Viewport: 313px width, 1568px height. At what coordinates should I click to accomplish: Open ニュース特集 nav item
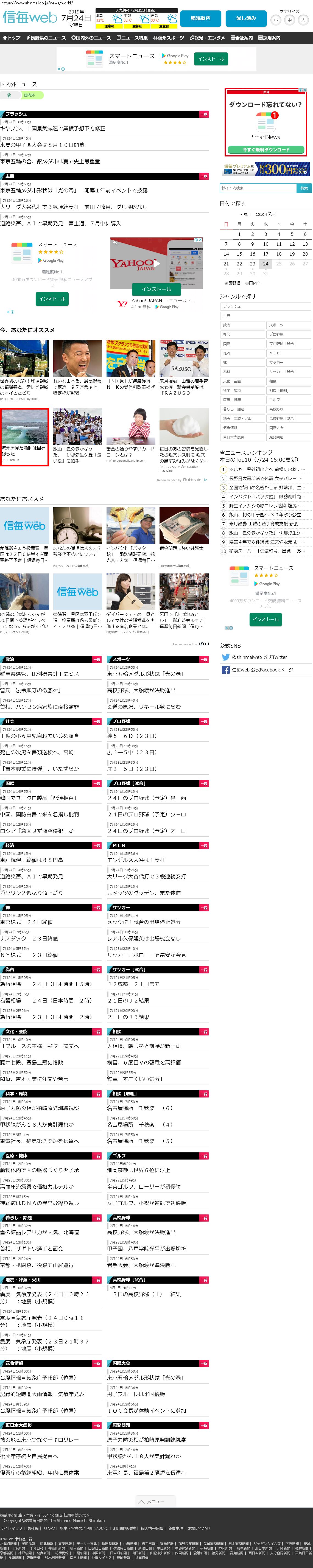tap(132, 38)
